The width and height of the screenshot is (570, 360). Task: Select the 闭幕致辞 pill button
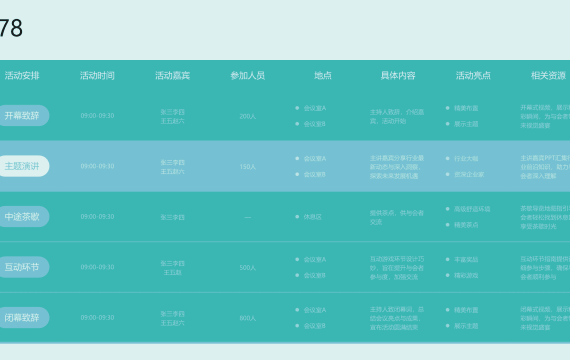pos(23,318)
